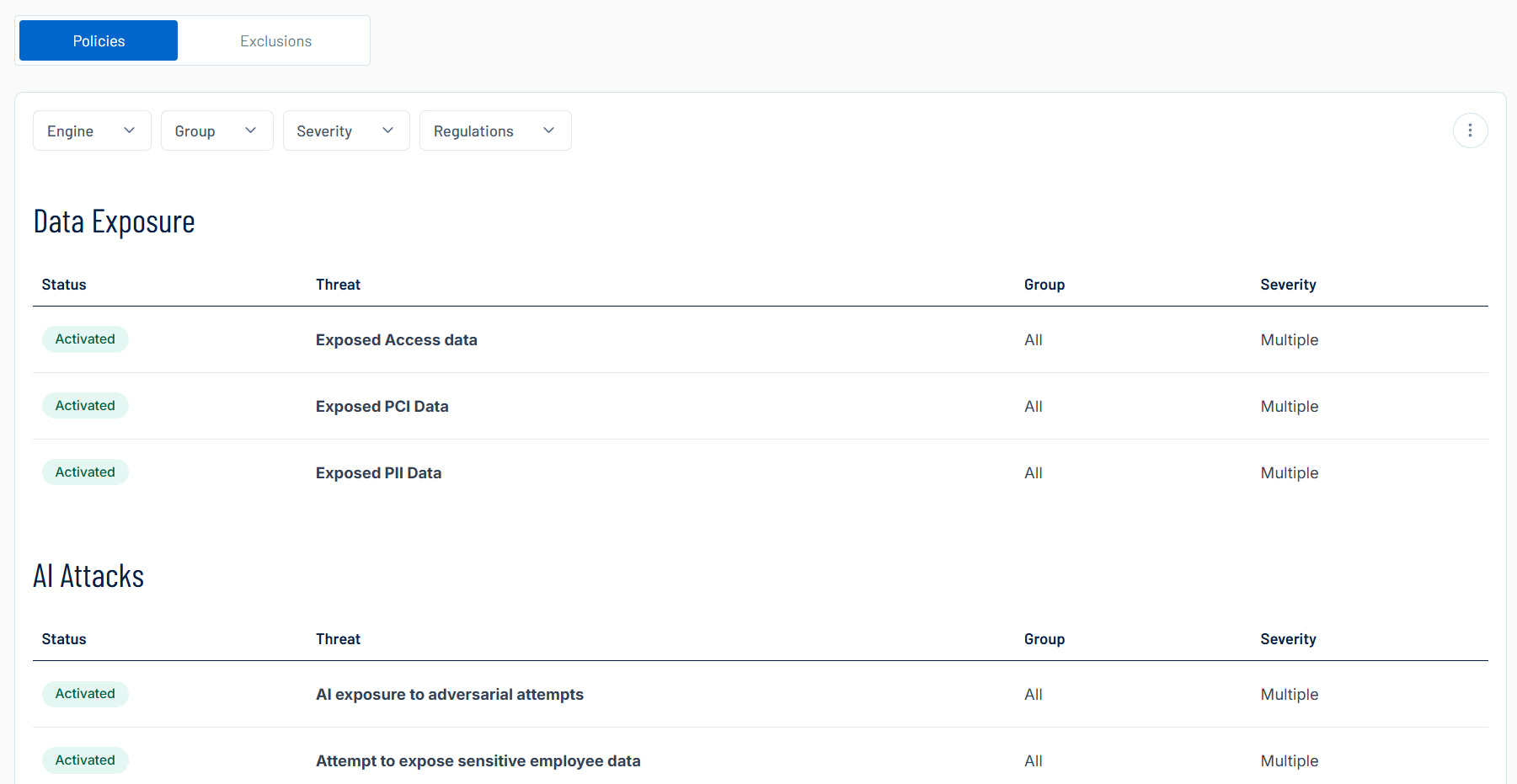
Task: Click the Data Exposure Status column header
Action: pos(64,285)
